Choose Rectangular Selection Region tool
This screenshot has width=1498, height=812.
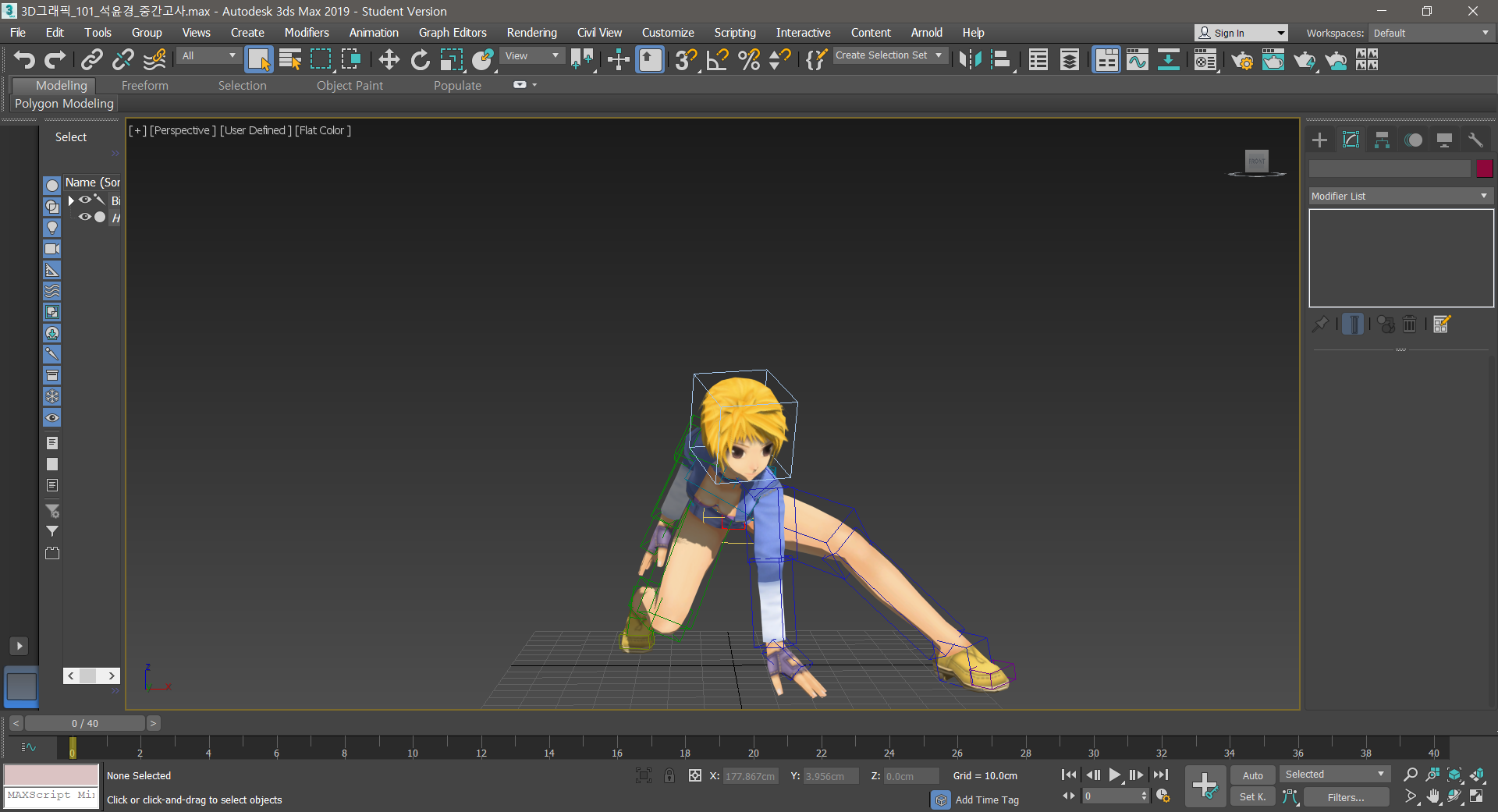pyautogui.click(x=321, y=60)
